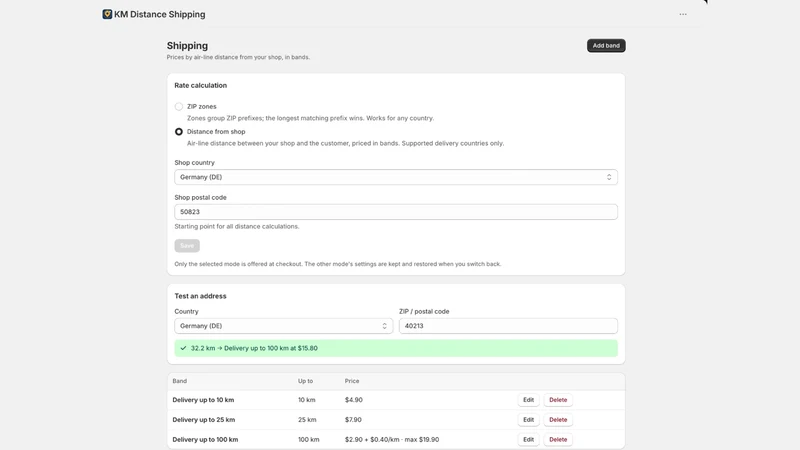Open the three-dot more options menu
Viewport: 800px width, 450px height.
[683, 14]
